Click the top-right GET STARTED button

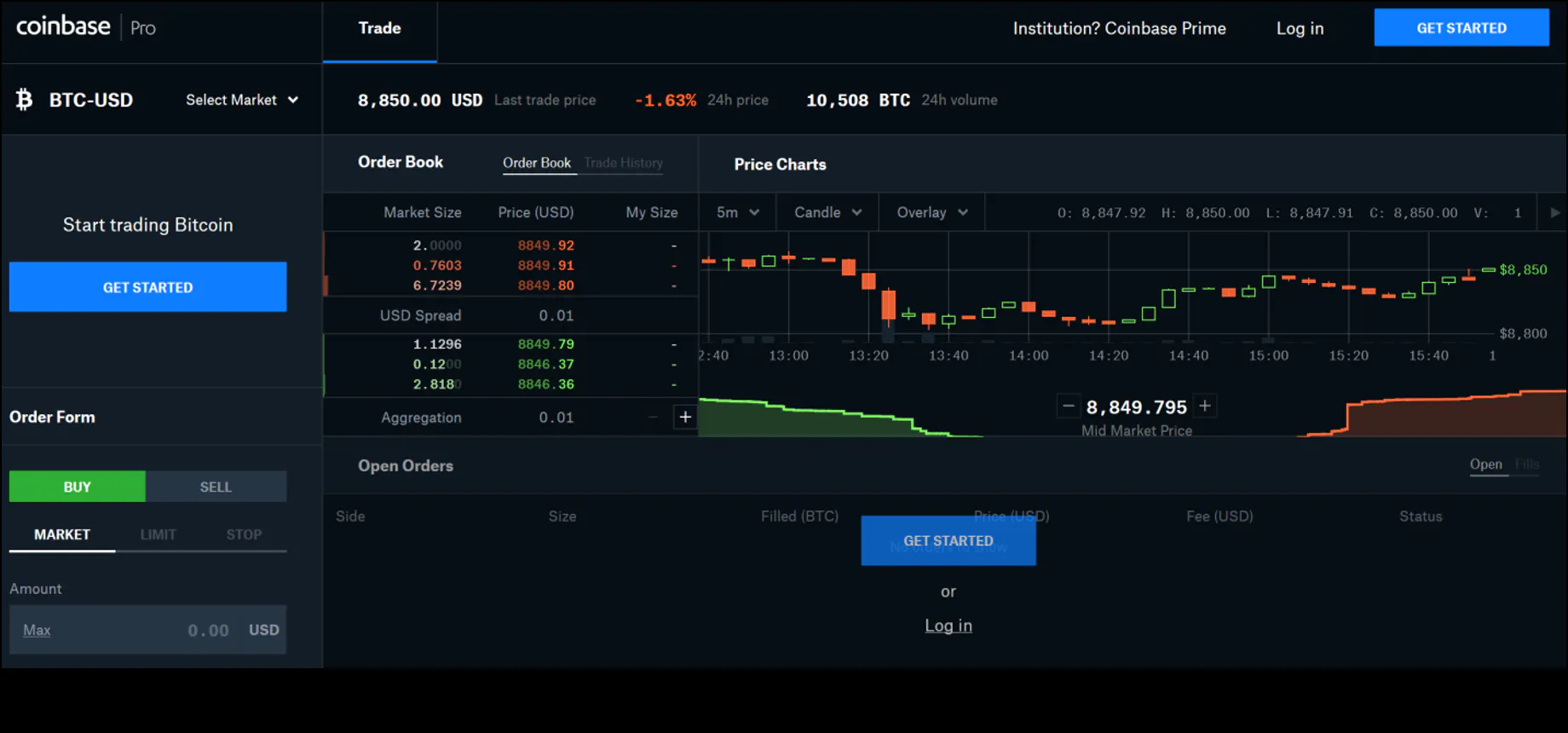(1461, 27)
